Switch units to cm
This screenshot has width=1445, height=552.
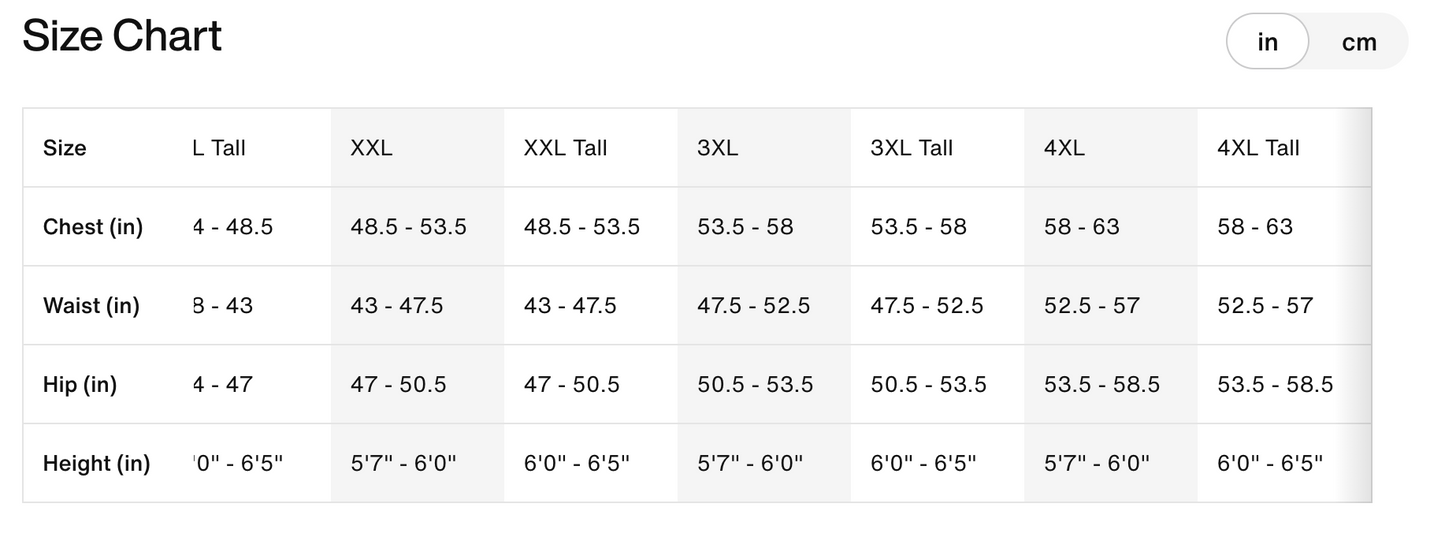1358,42
